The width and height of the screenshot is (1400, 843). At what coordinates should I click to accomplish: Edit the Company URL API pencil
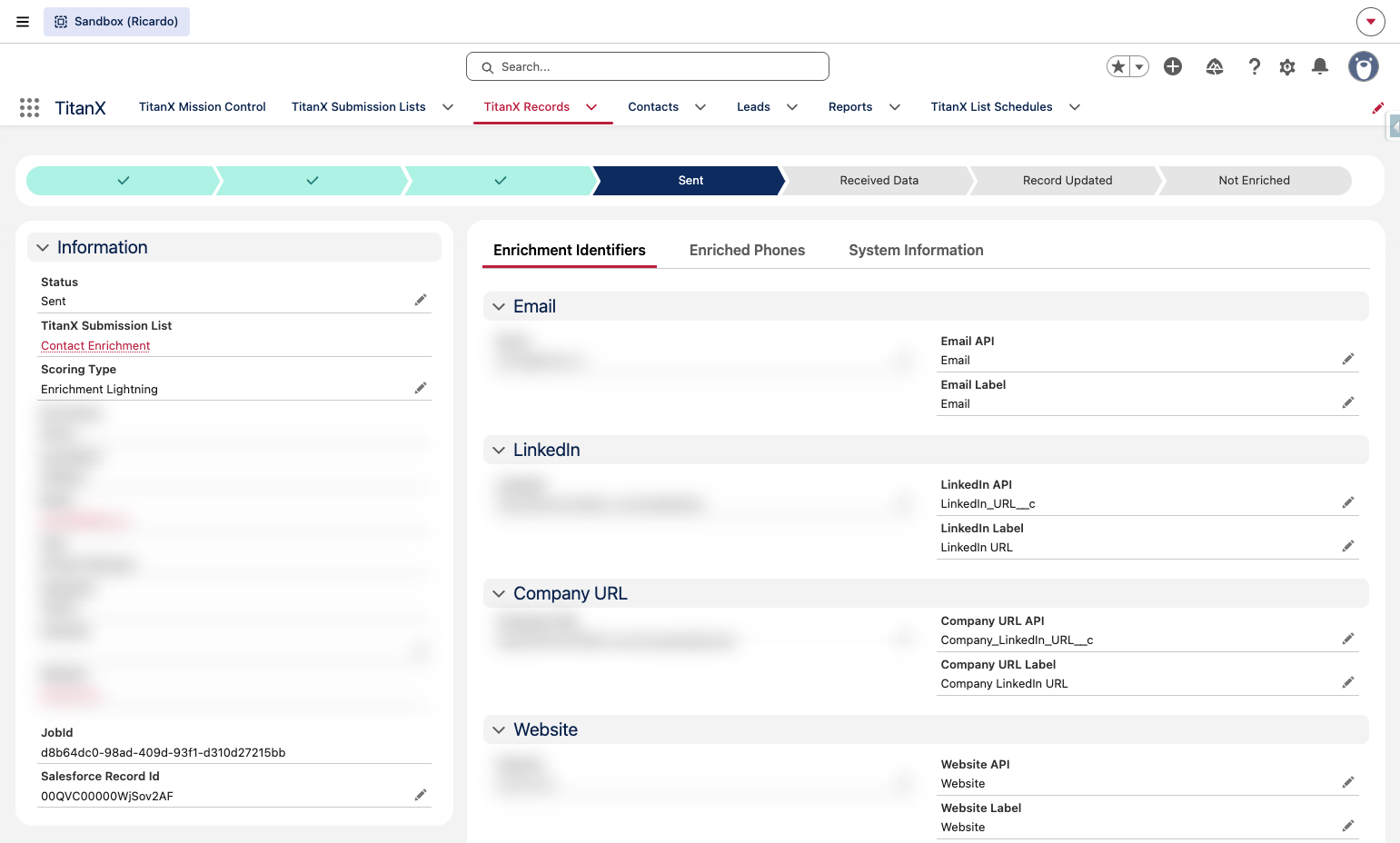pyautogui.click(x=1348, y=639)
